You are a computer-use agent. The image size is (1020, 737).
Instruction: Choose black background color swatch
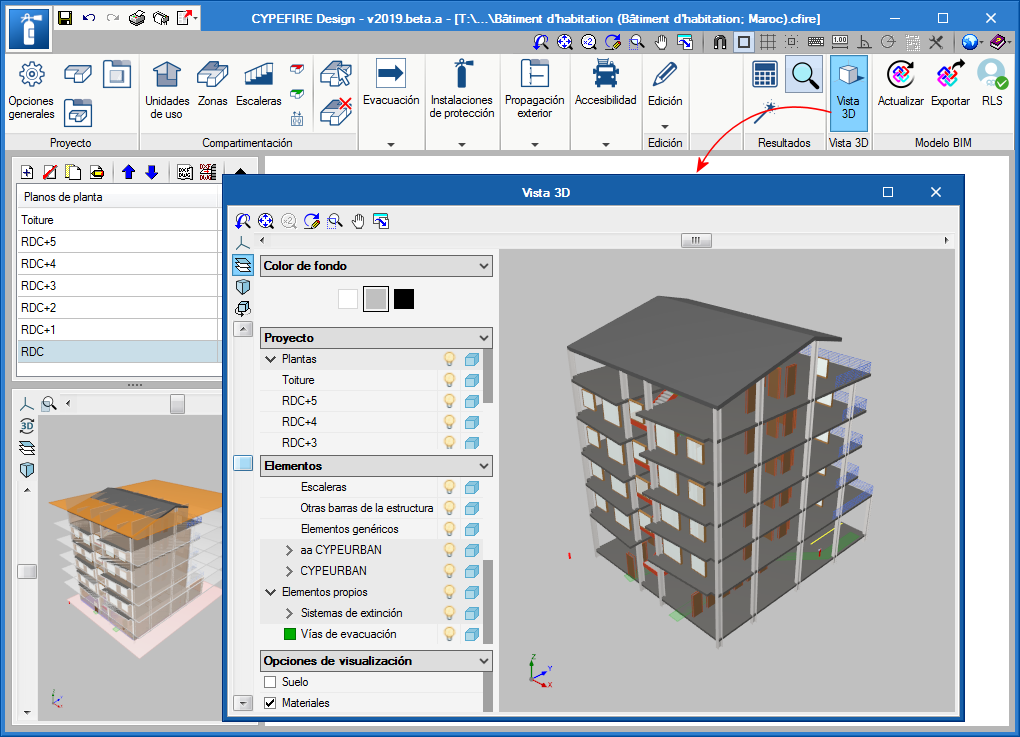[404, 299]
